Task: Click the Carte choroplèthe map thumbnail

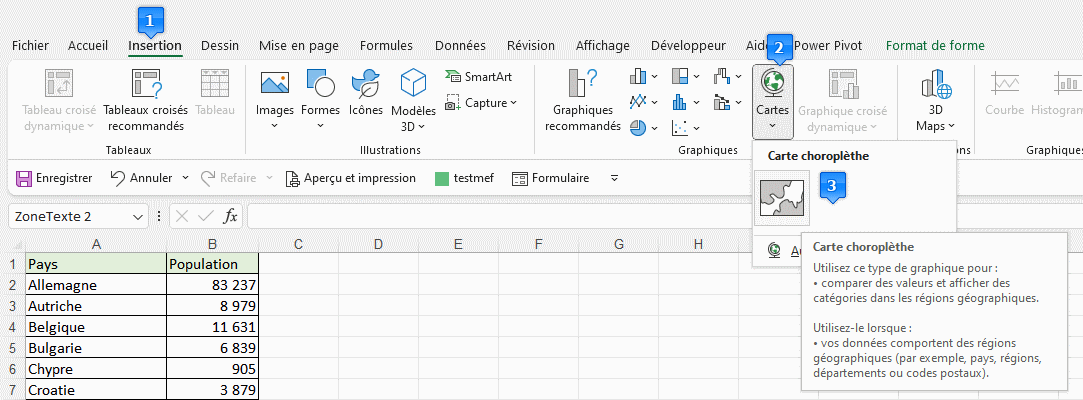Action: [781, 198]
